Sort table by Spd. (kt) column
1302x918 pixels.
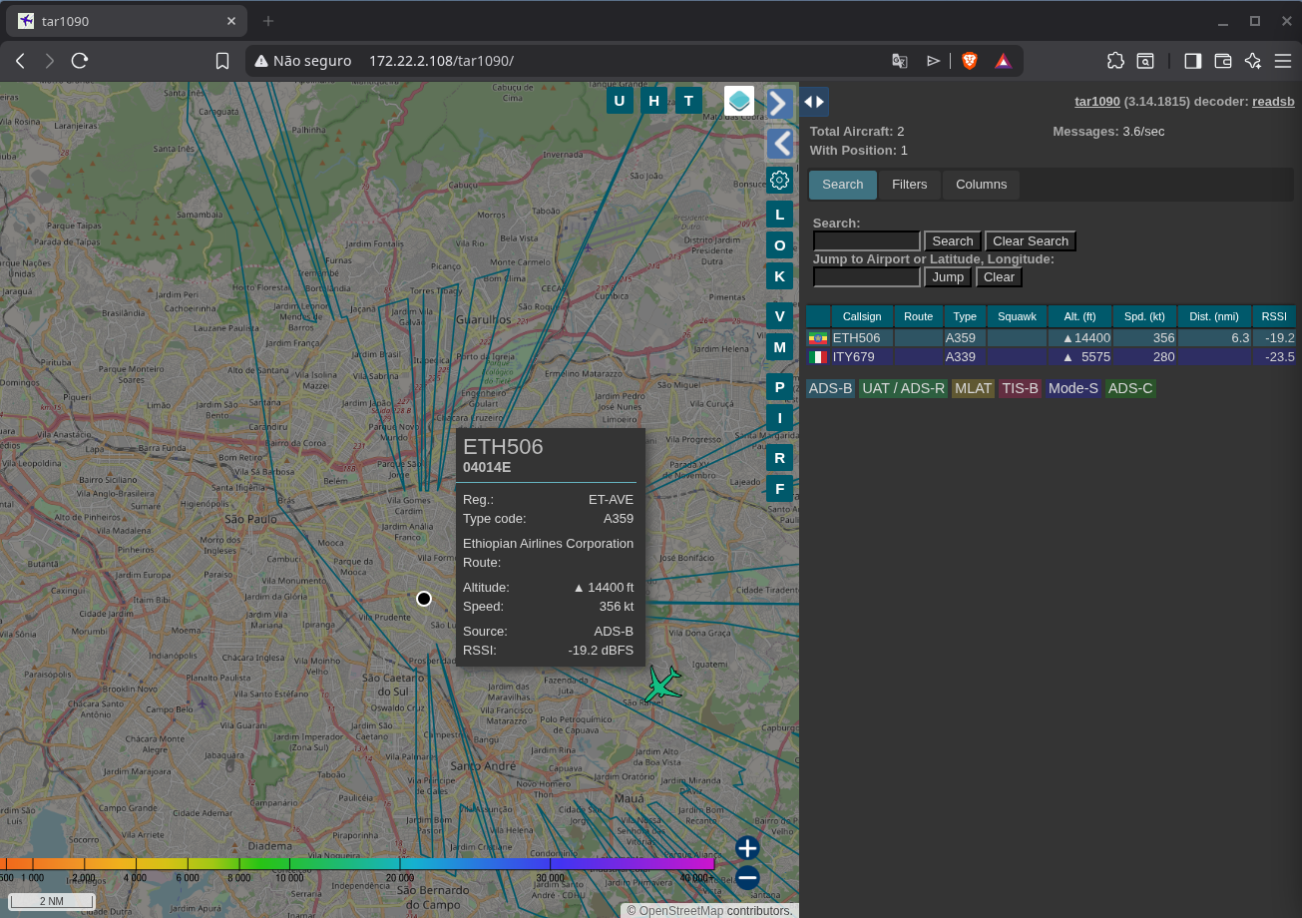1145,317
